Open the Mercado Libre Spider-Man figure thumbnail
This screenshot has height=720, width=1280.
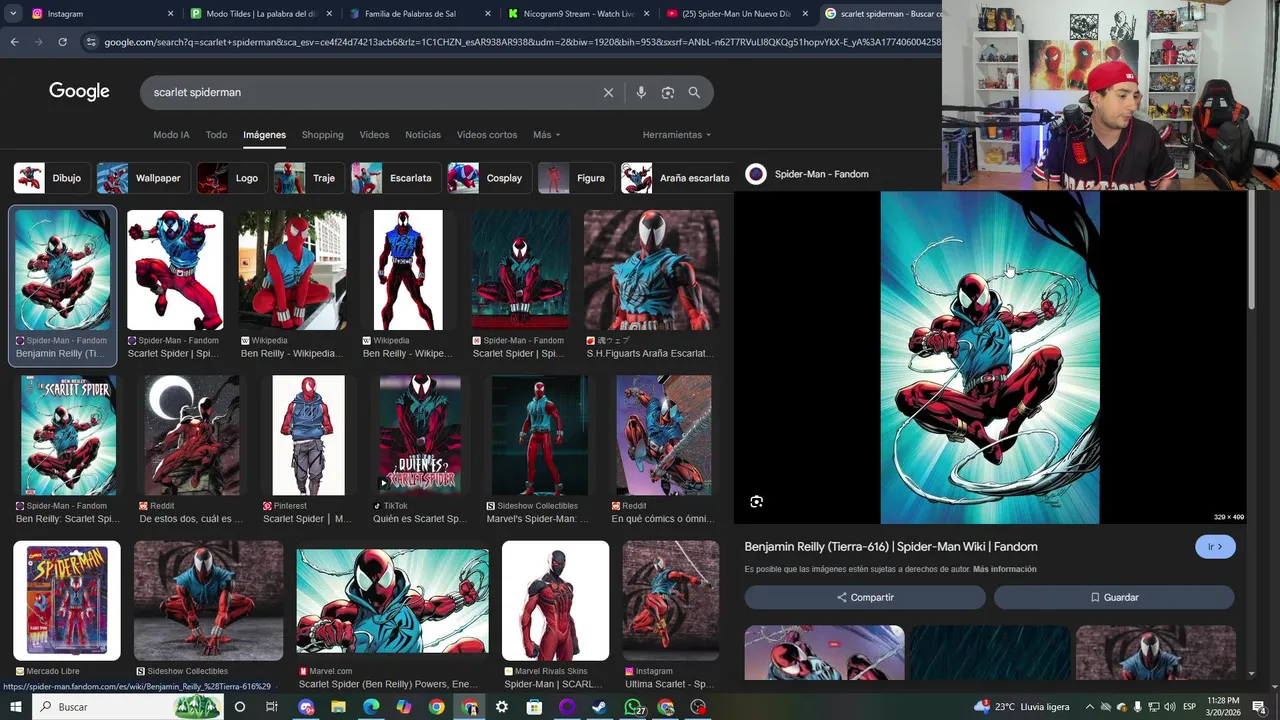point(67,601)
